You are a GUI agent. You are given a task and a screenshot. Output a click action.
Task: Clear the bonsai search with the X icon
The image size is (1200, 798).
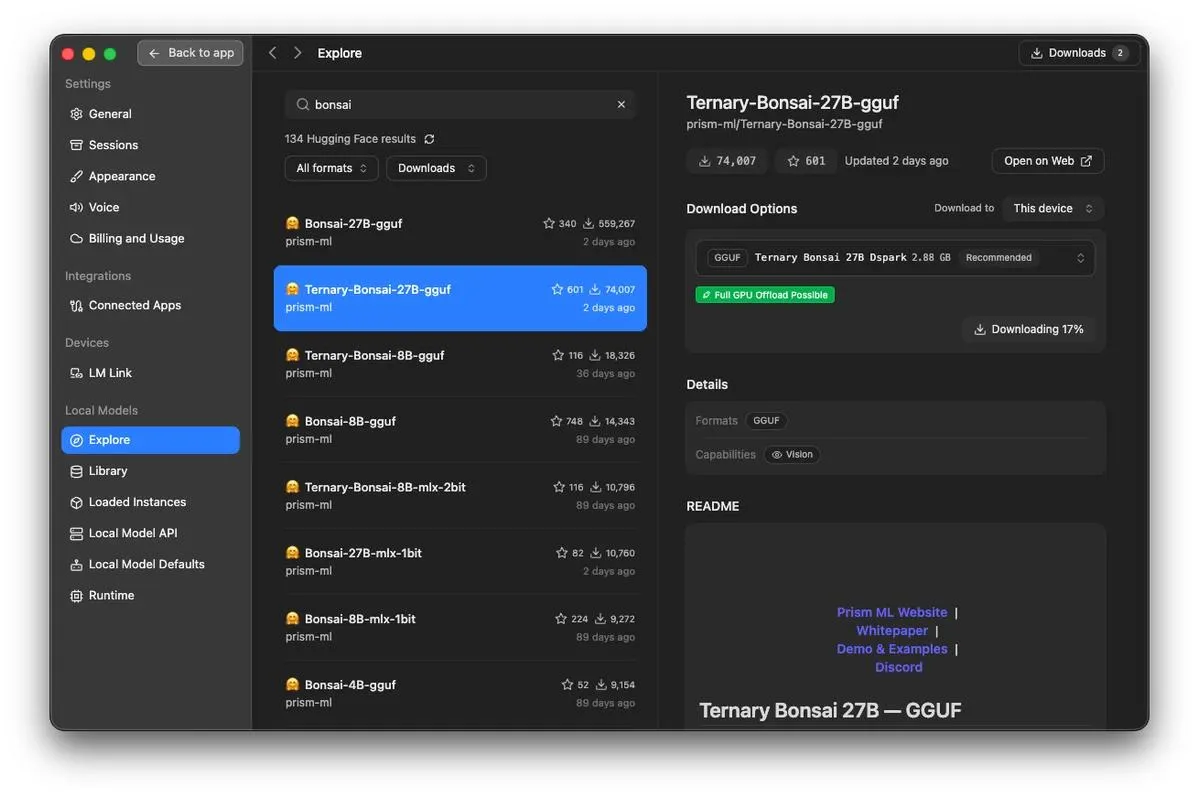pos(621,104)
